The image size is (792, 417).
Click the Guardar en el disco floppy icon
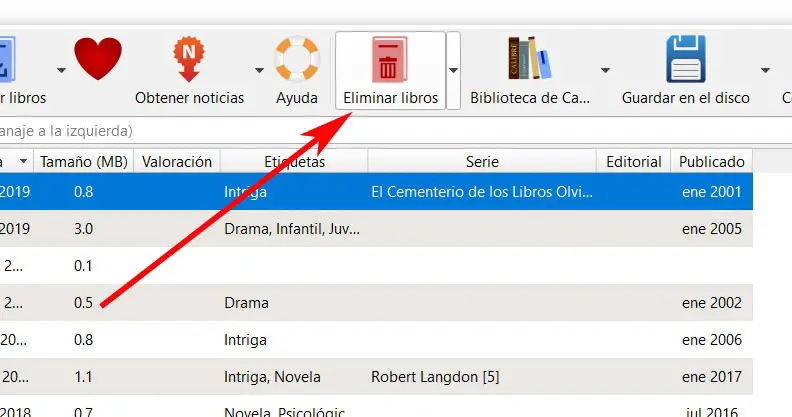(x=686, y=59)
